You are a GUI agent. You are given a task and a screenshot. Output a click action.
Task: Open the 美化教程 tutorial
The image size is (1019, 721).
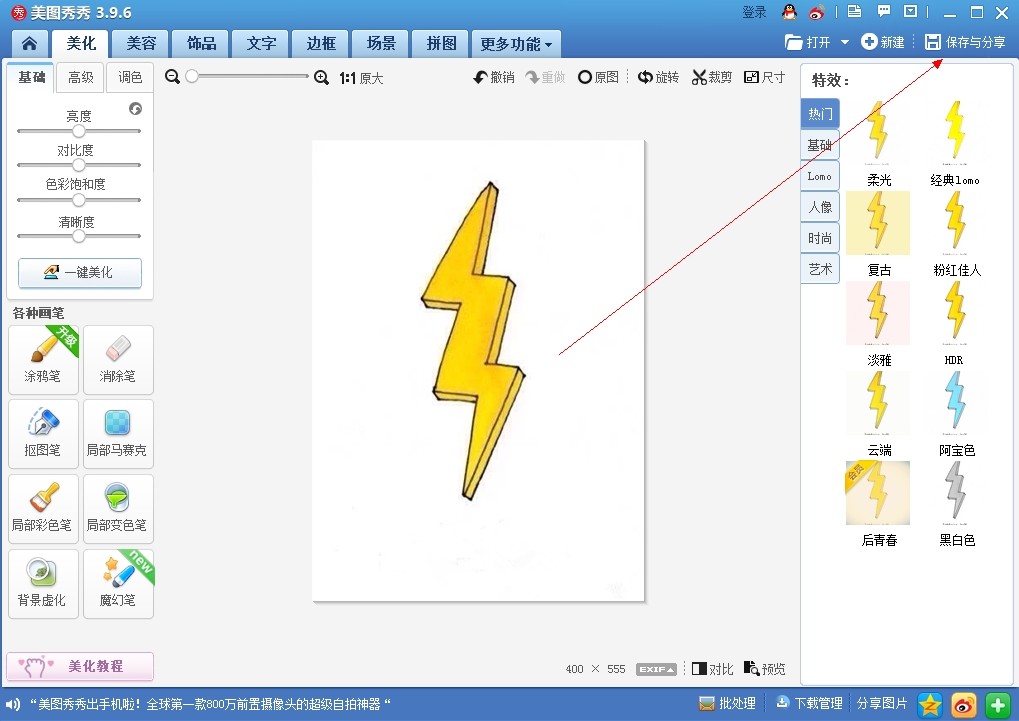pyautogui.click(x=80, y=666)
